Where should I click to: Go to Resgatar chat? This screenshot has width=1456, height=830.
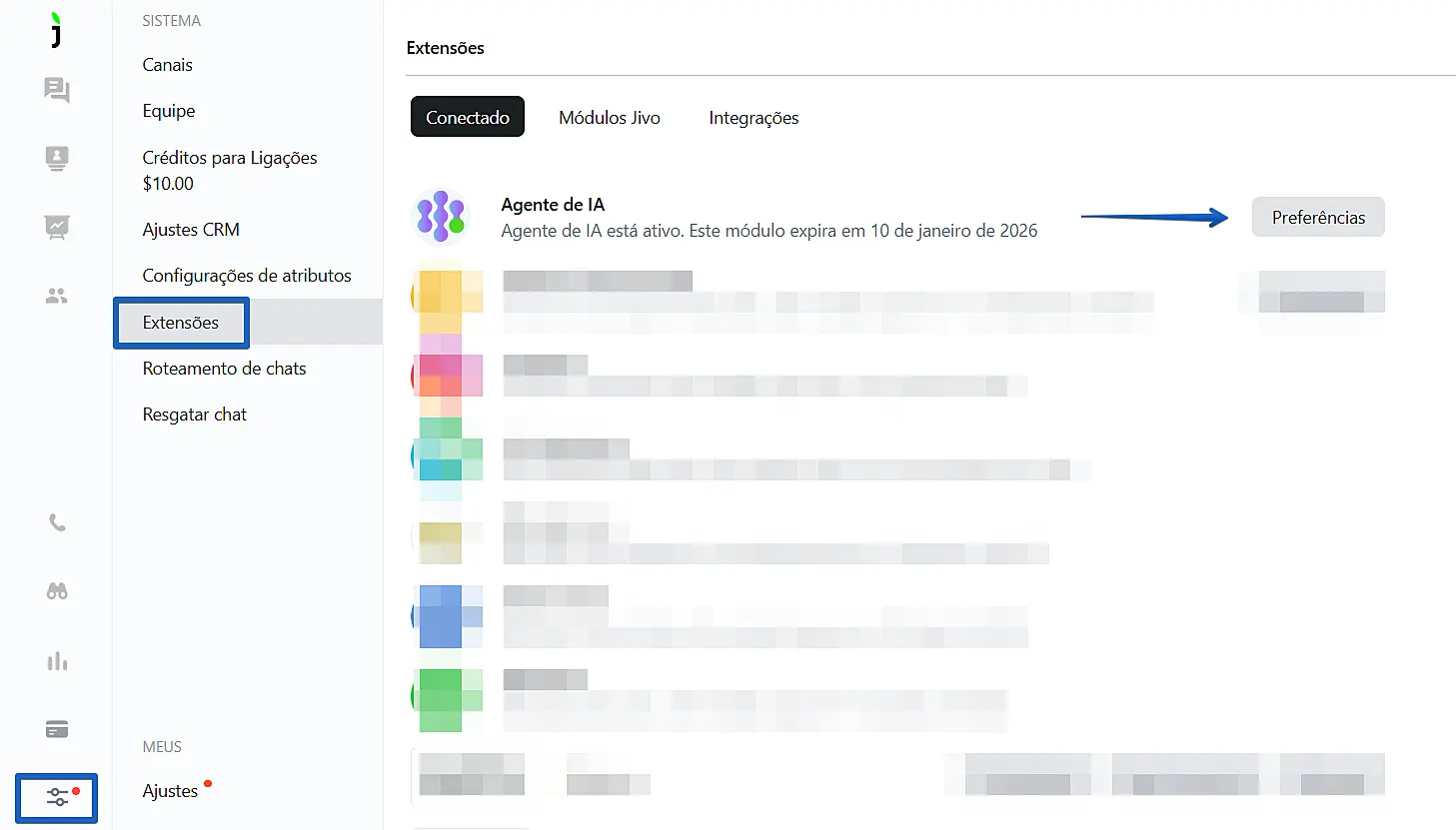click(195, 415)
